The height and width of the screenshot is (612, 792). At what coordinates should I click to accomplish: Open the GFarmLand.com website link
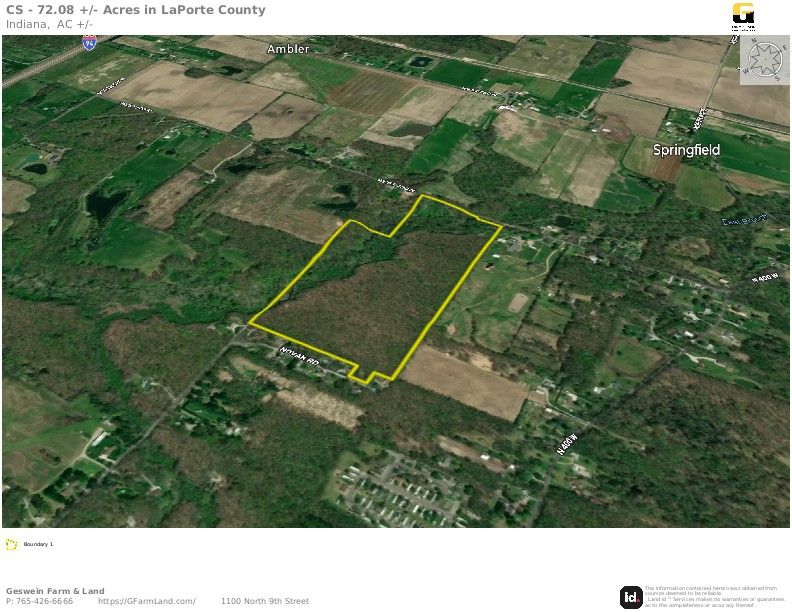click(146, 601)
